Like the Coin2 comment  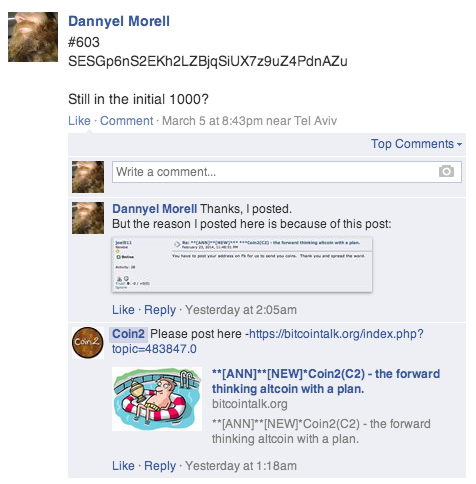[123, 466]
